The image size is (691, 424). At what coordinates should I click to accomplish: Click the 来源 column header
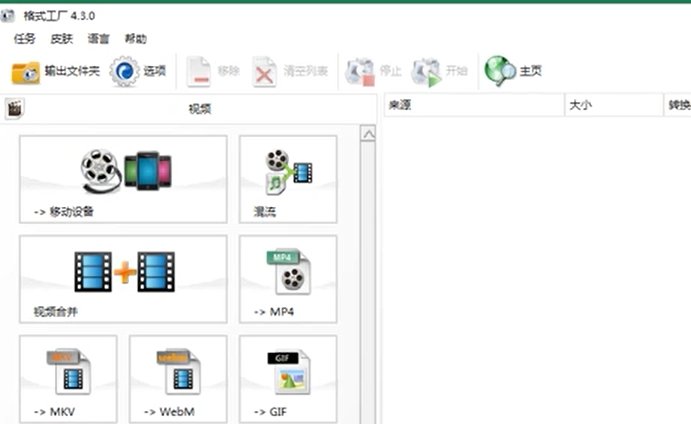[474, 105]
